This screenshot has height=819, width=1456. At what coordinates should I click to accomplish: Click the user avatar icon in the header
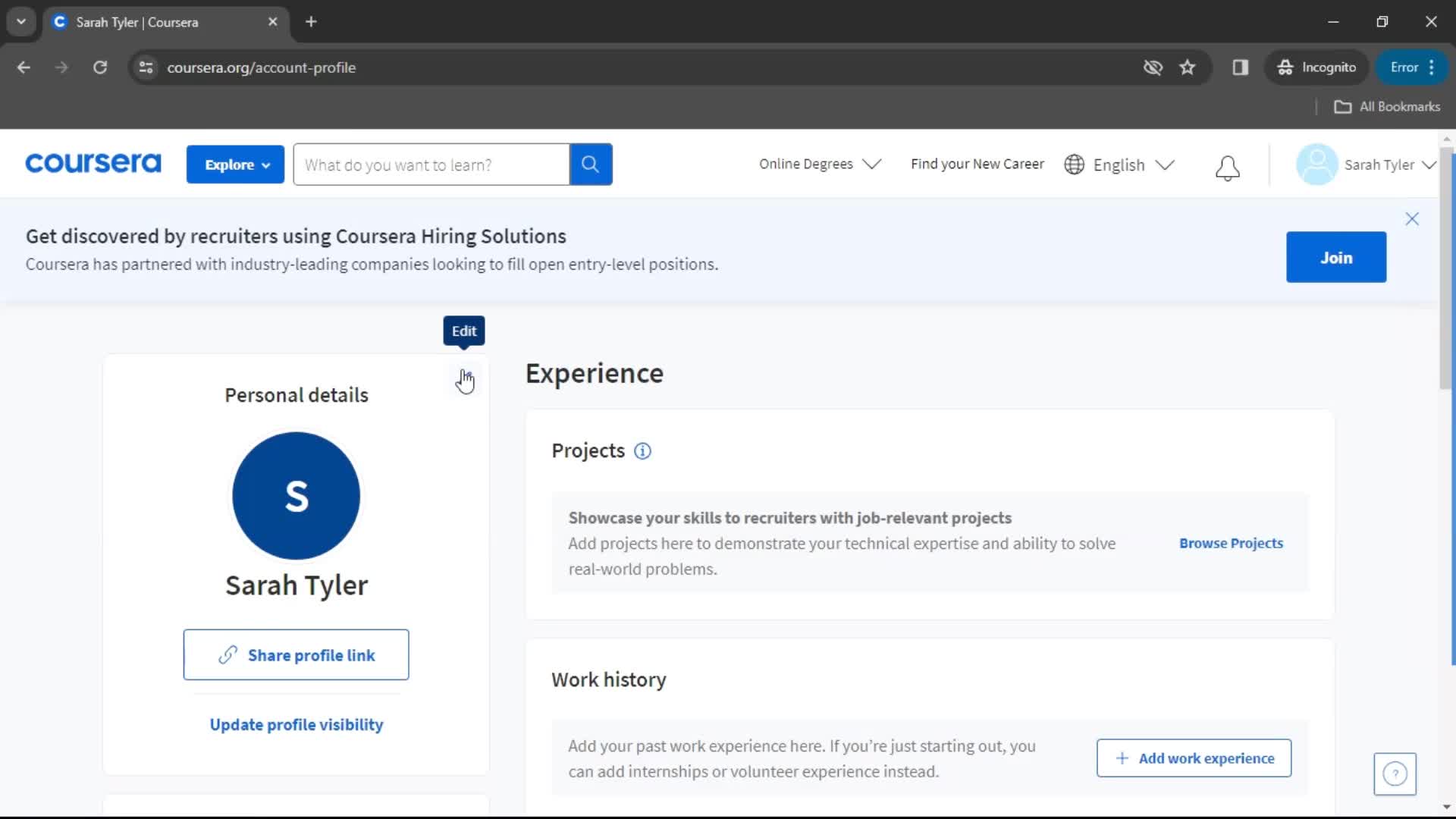point(1316,165)
